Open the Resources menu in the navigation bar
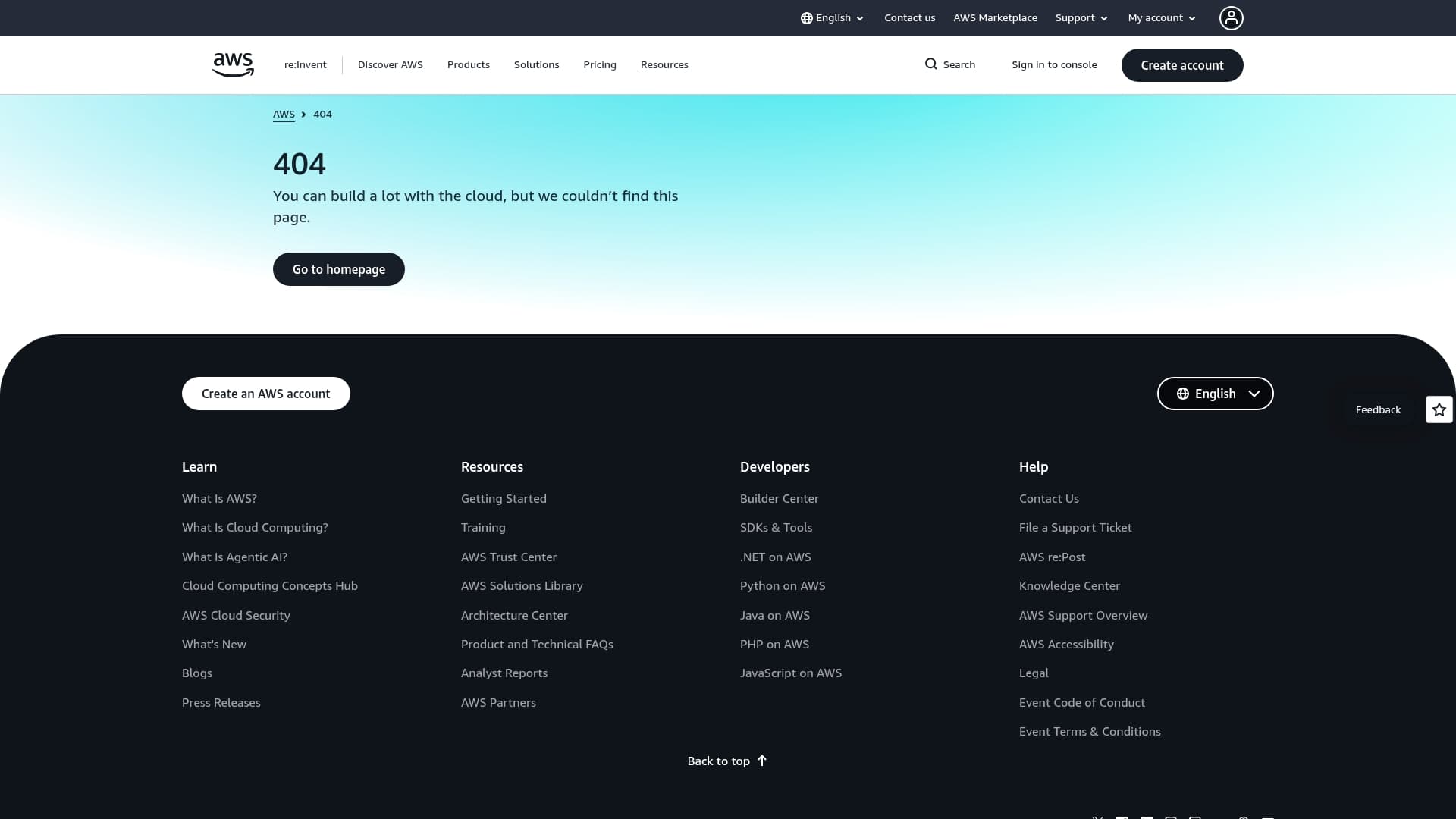The image size is (1456, 819). [664, 64]
